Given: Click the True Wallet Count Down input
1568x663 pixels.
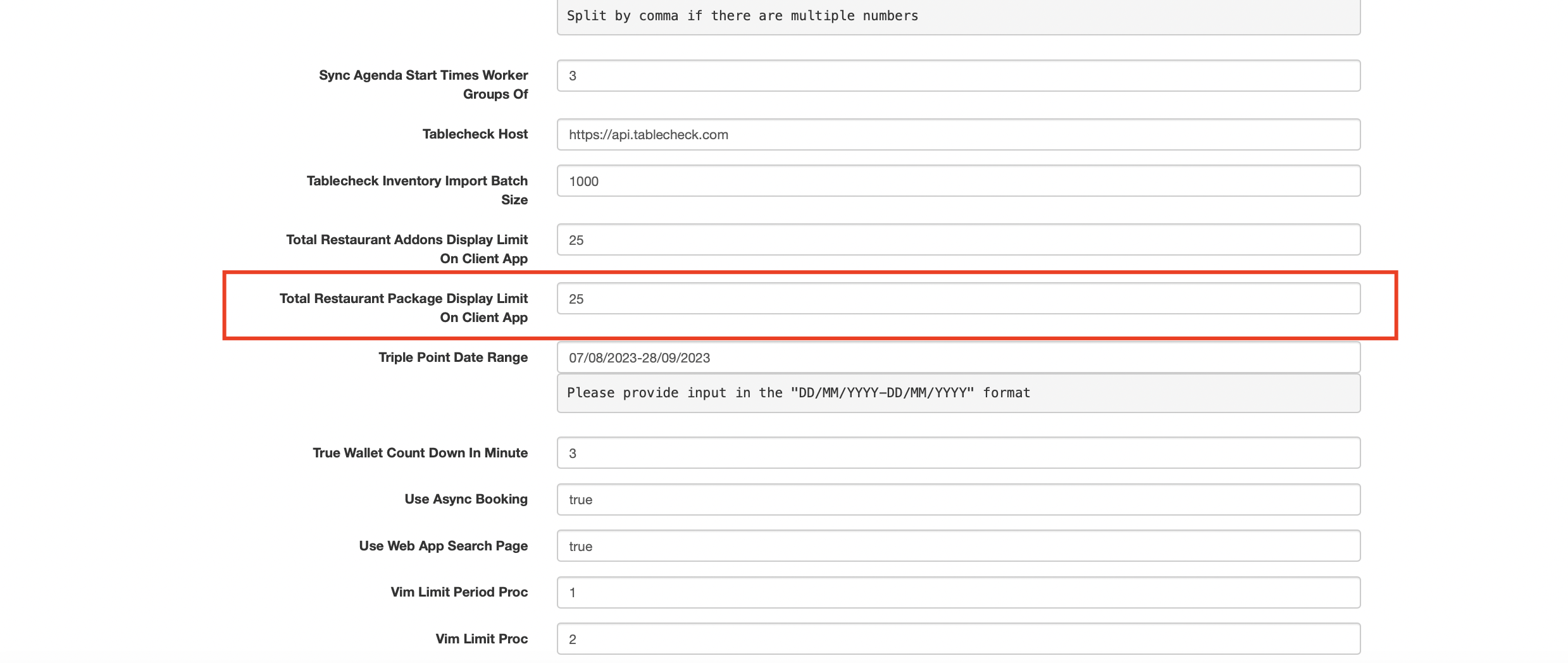Looking at the screenshot, I should point(958,453).
